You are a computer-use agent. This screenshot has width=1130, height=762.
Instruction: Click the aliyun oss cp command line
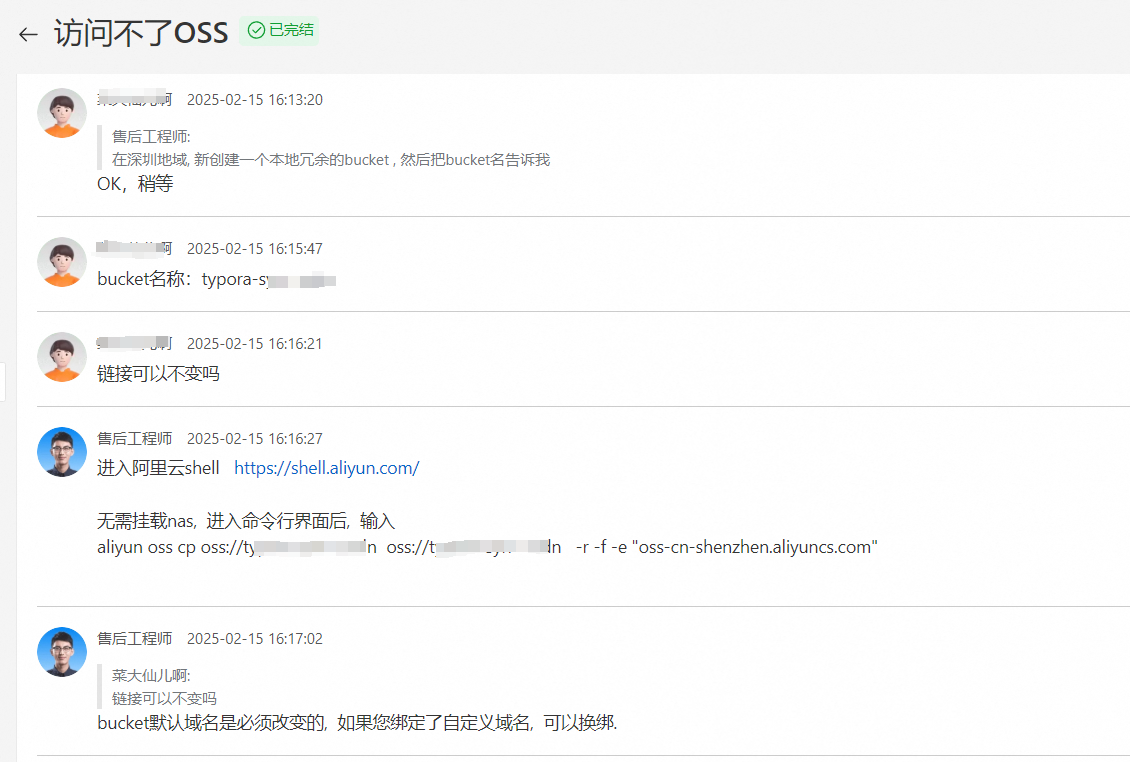pyautogui.click(x=487, y=547)
